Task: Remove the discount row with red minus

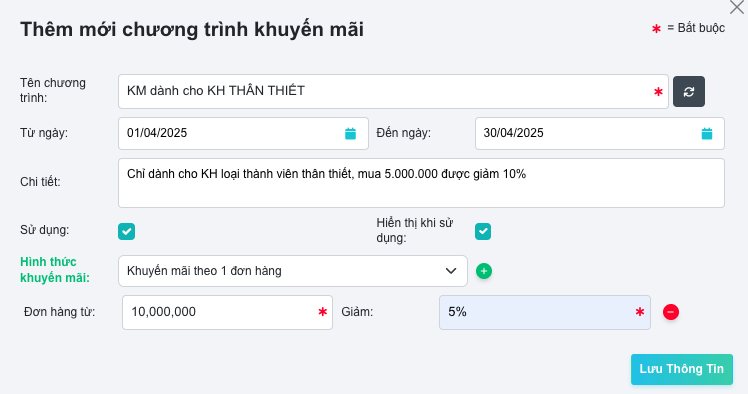Action: (x=671, y=312)
